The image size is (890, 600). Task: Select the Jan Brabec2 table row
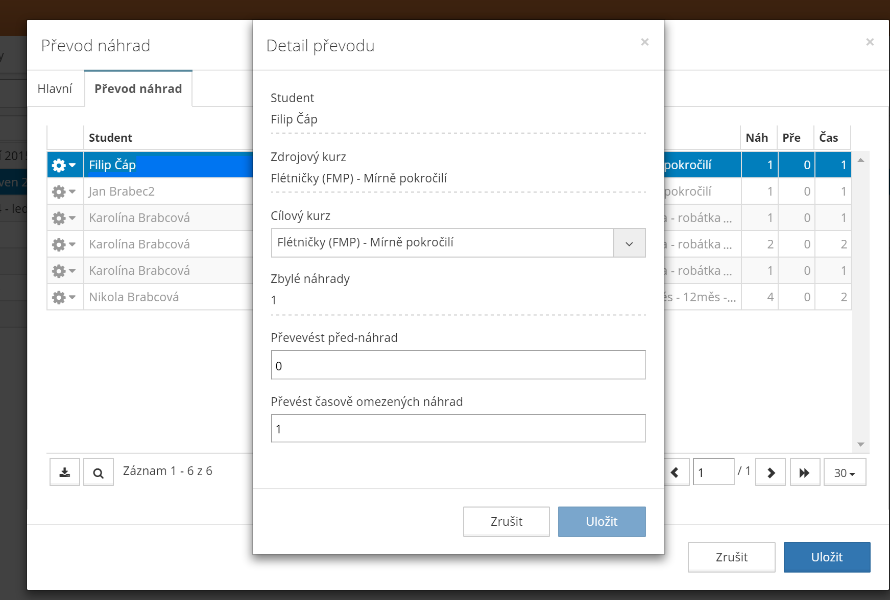click(x=448, y=192)
